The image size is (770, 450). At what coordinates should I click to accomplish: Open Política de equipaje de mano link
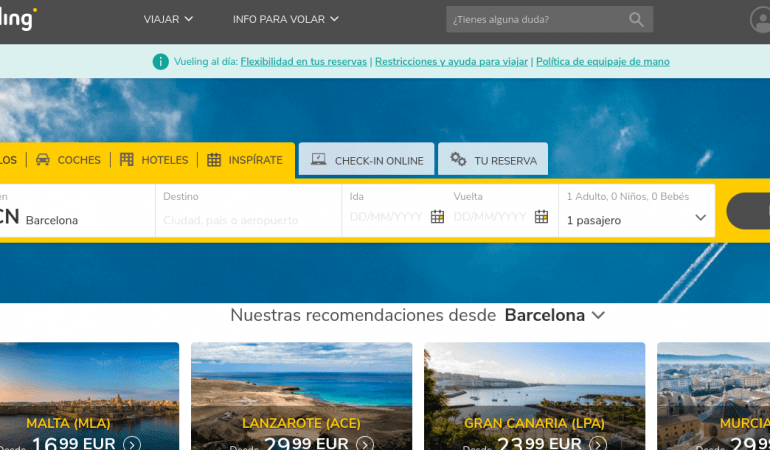[x=603, y=62]
